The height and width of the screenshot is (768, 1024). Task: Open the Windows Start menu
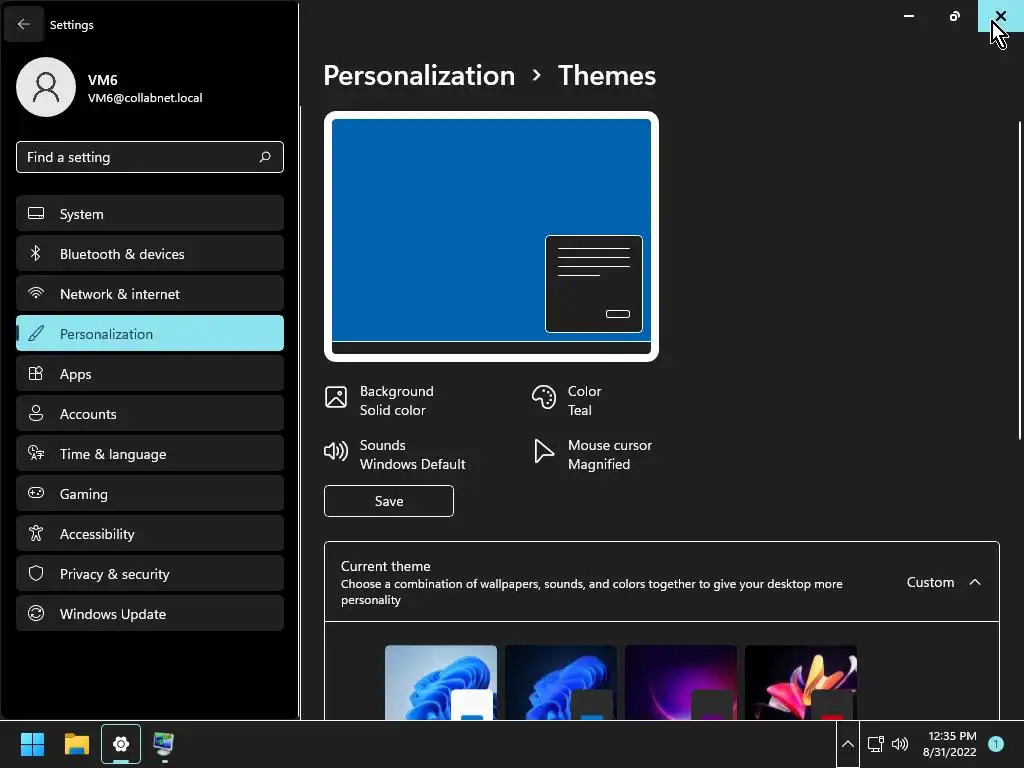tap(32, 744)
